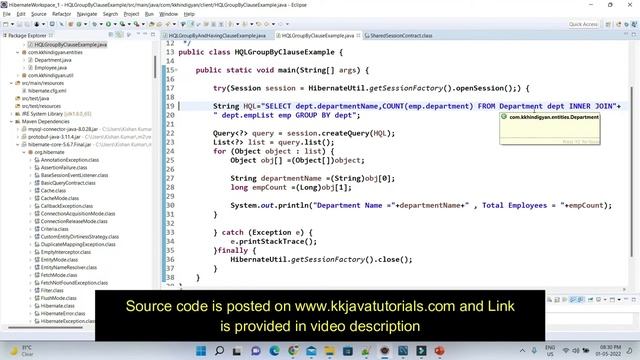The width and height of the screenshot is (640, 360).
Task: Select Employee.java in Package Explorer
Action: coord(50,68)
